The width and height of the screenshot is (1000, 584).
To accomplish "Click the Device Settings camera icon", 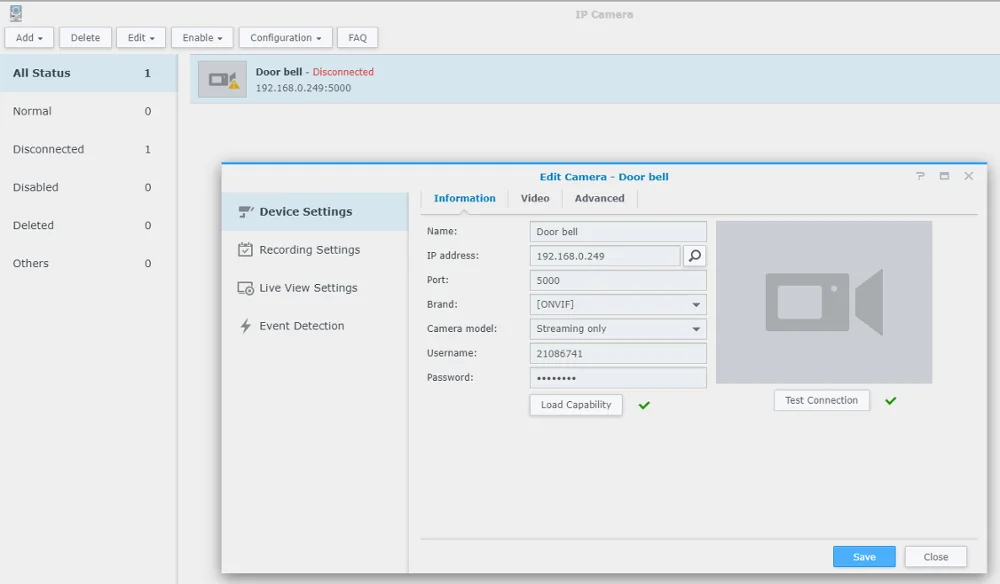I will [246, 212].
